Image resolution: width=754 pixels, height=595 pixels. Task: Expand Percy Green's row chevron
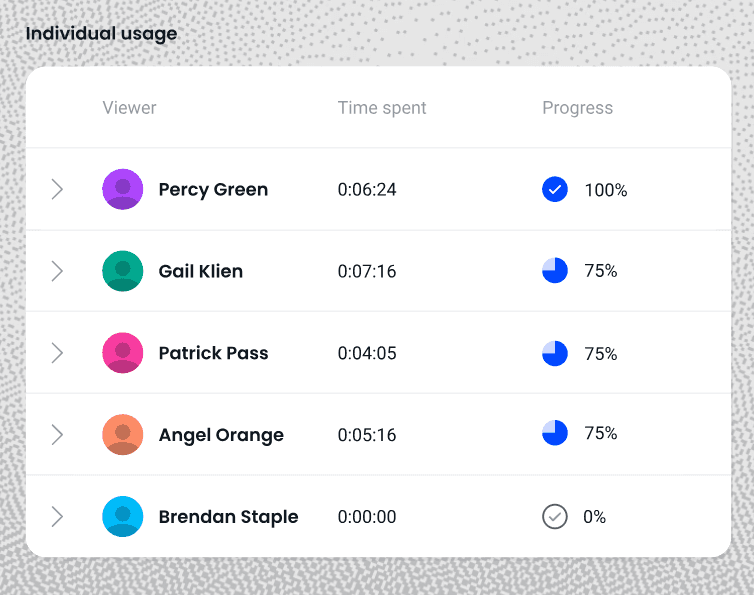coord(57,189)
